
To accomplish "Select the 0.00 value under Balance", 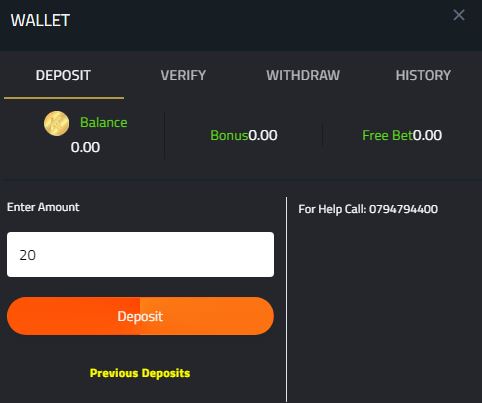I will point(85,147).
